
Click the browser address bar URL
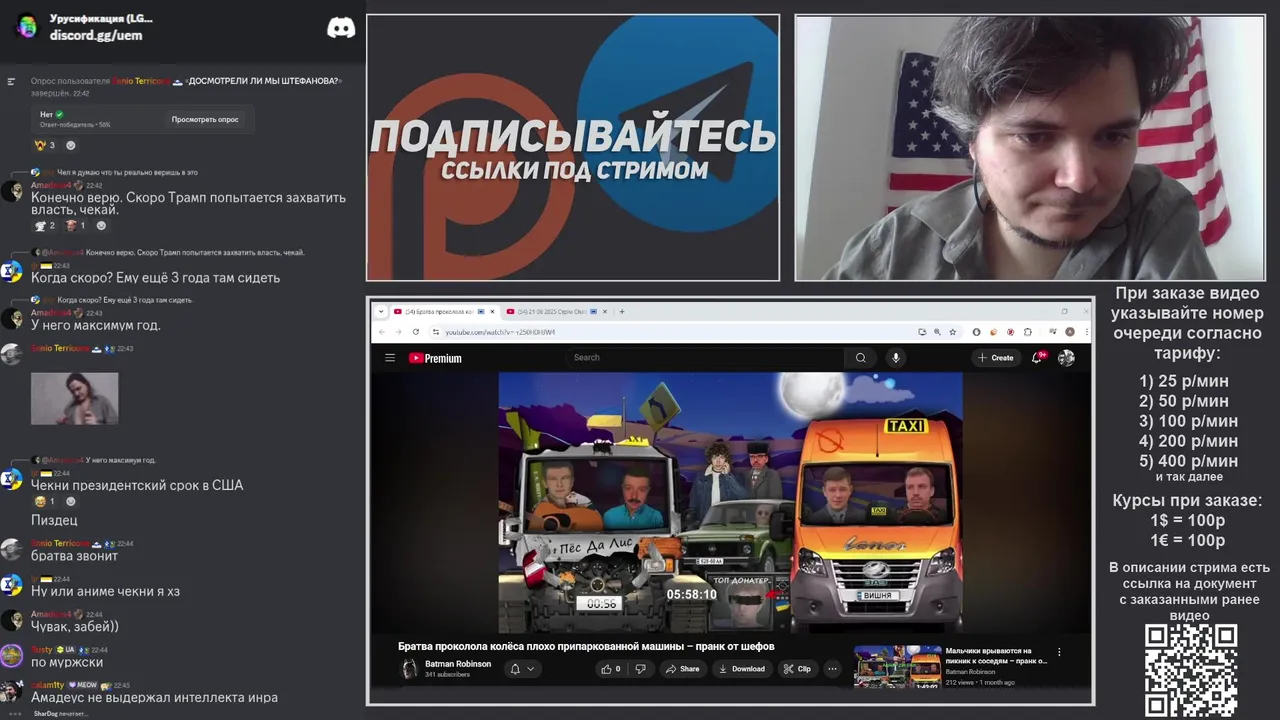coord(499,332)
